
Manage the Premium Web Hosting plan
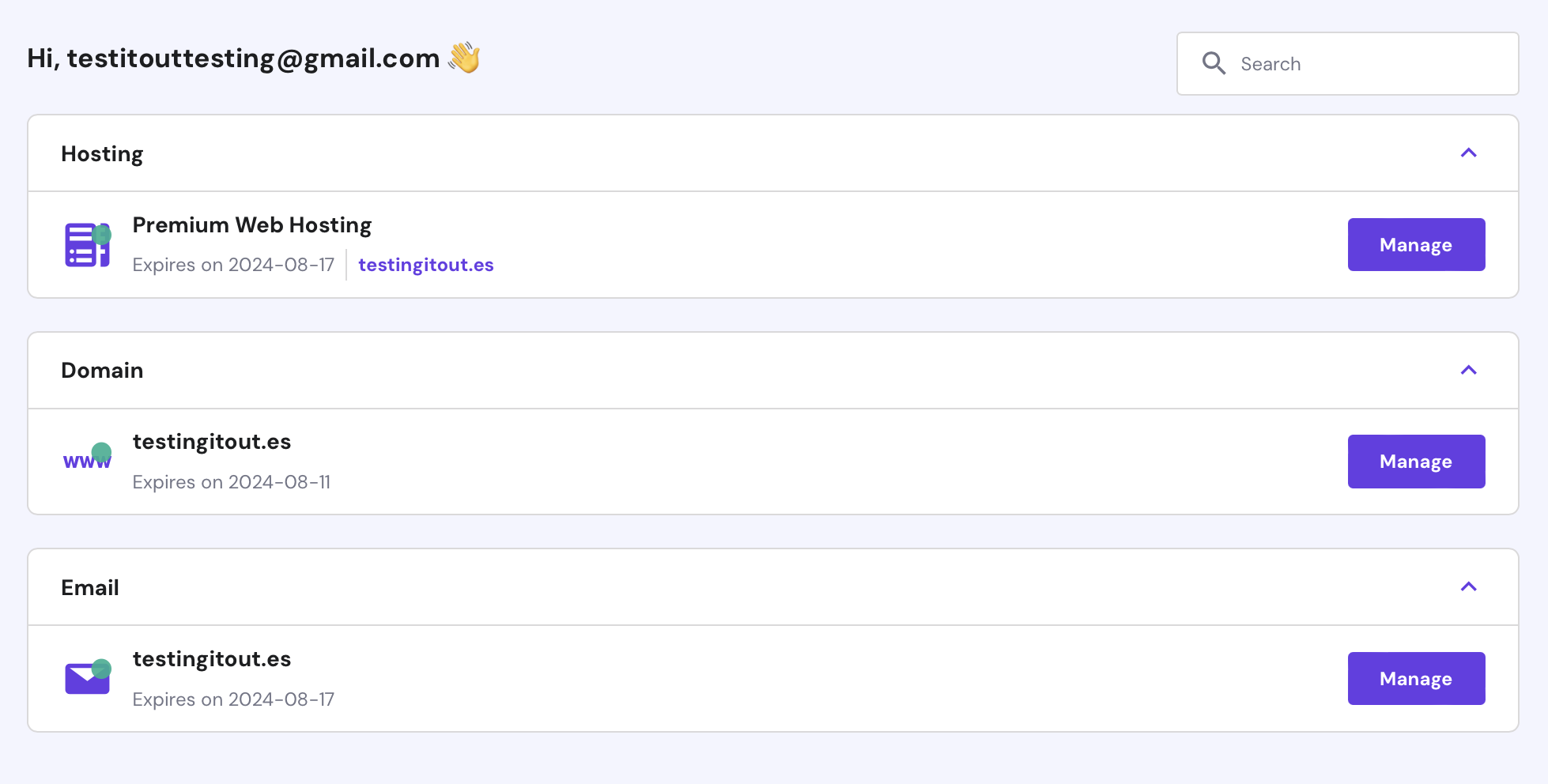(1416, 245)
